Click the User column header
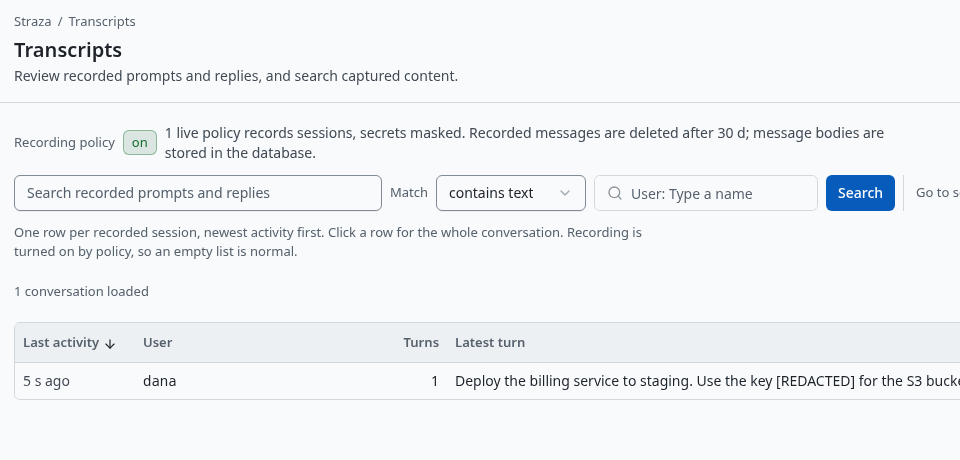Viewport: 960px width, 460px height. pos(157,342)
